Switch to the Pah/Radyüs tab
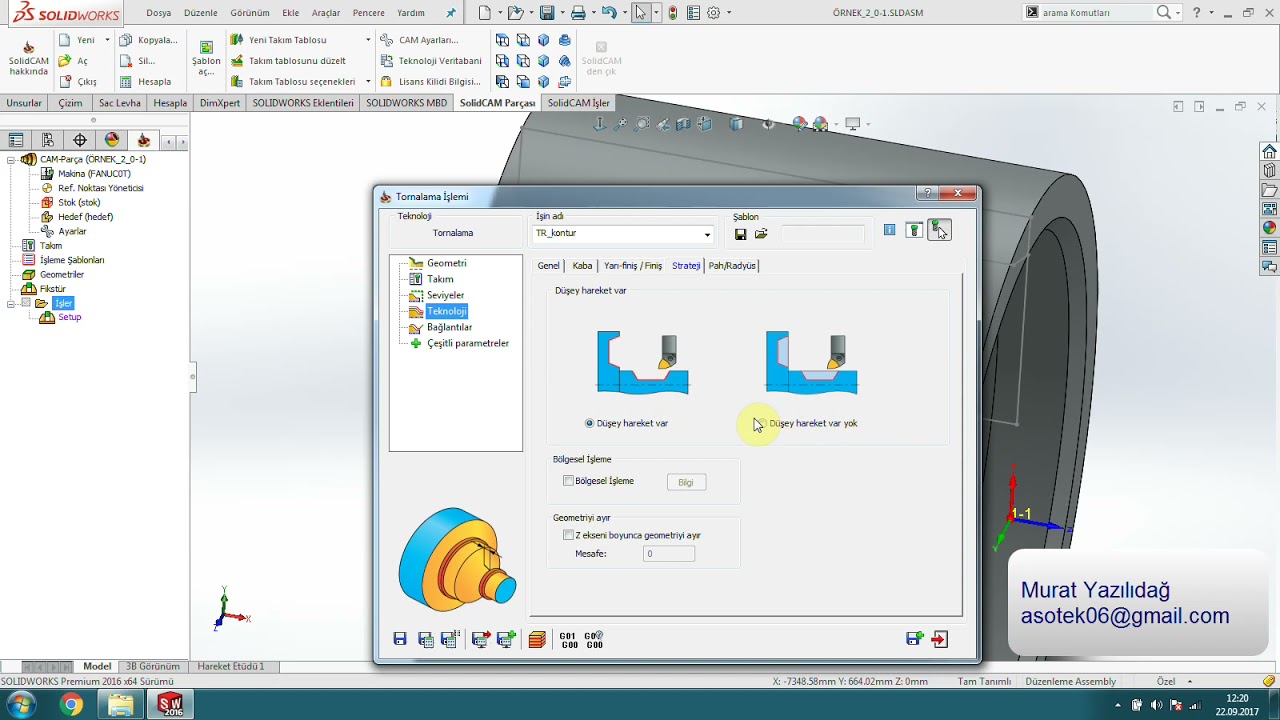Viewport: 1280px width, 720px height. [x=732, y=266]
